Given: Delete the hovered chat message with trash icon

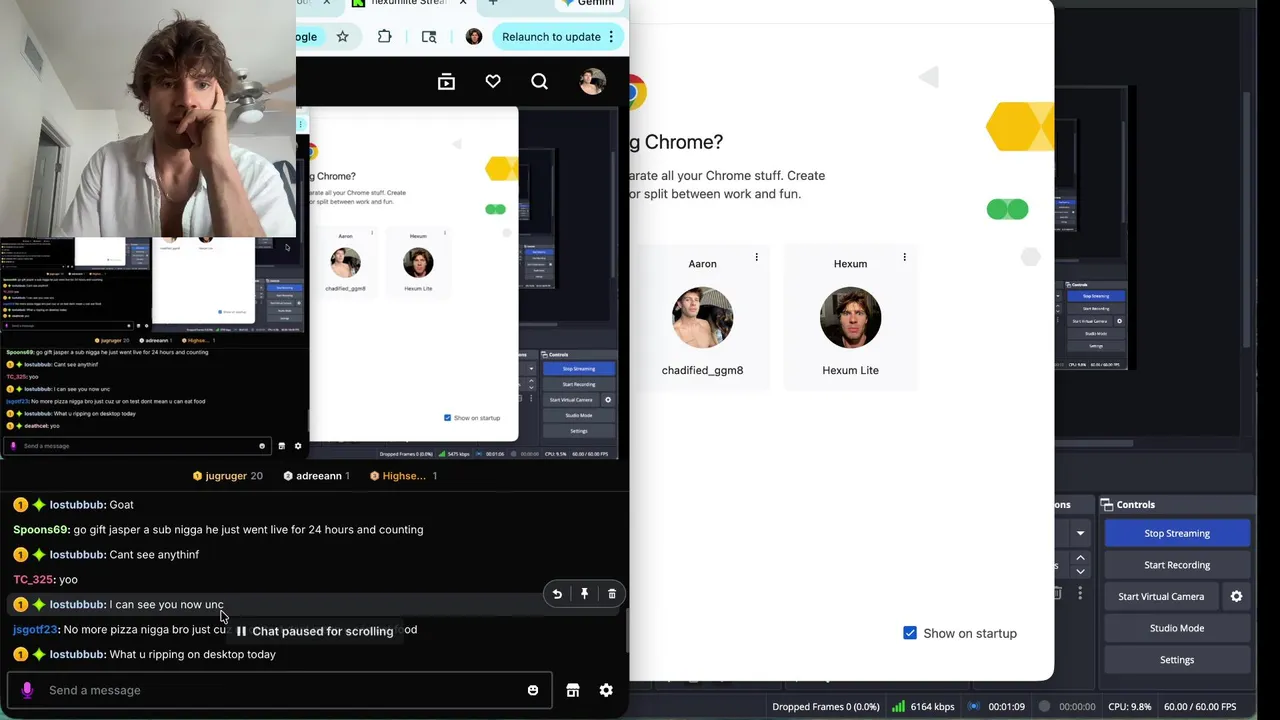Looking at the screenshot, I should coord(612,594).
